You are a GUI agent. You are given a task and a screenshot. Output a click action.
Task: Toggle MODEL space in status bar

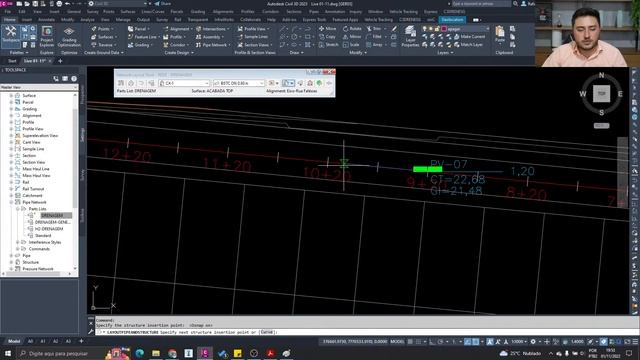397,342
